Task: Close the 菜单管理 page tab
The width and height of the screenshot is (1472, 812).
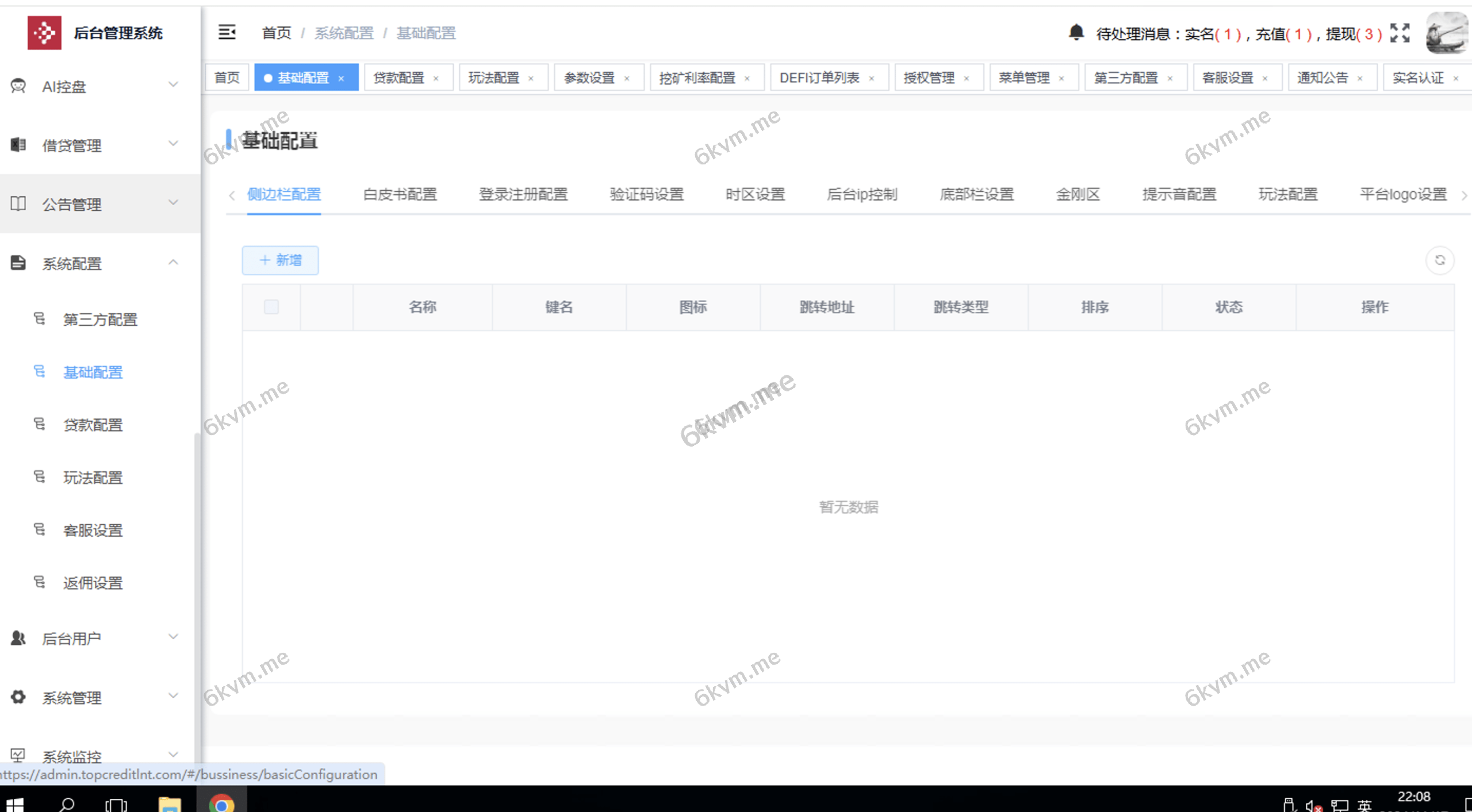Action: click(1061, 78)
